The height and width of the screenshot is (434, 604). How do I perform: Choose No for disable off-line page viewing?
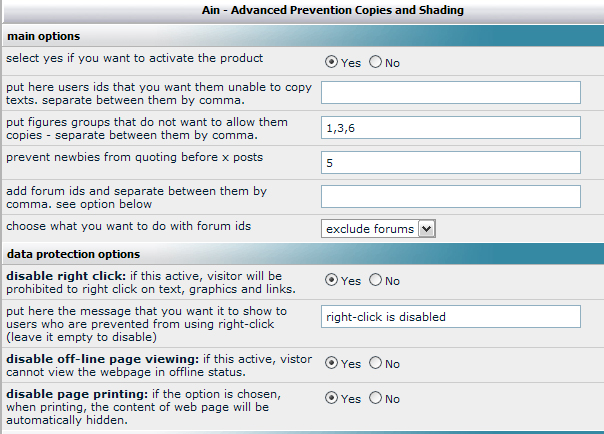[x=376, y=363]
